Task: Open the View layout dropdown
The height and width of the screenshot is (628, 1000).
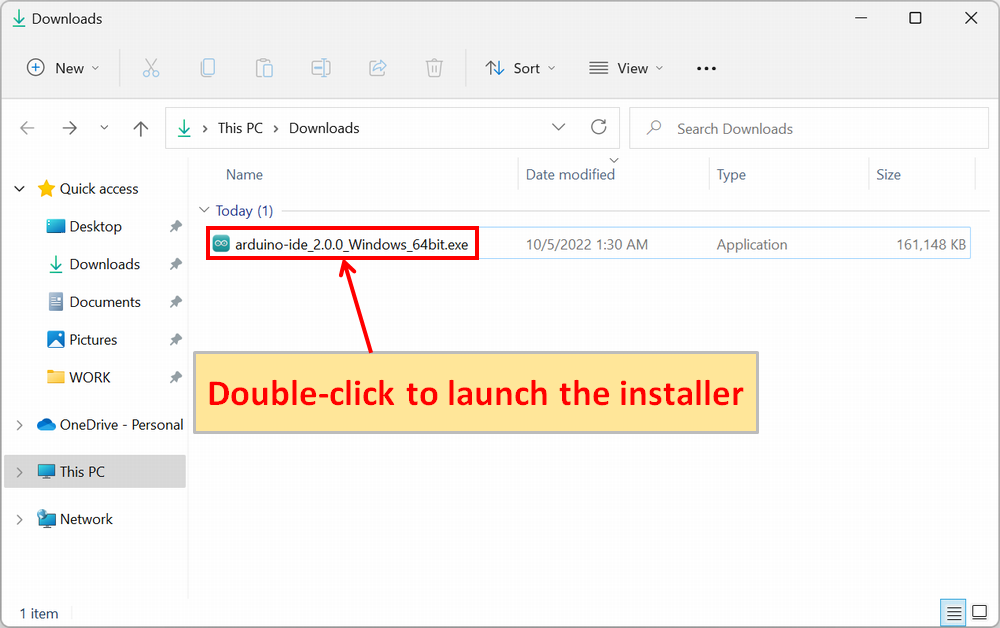Action: [626, 68]
